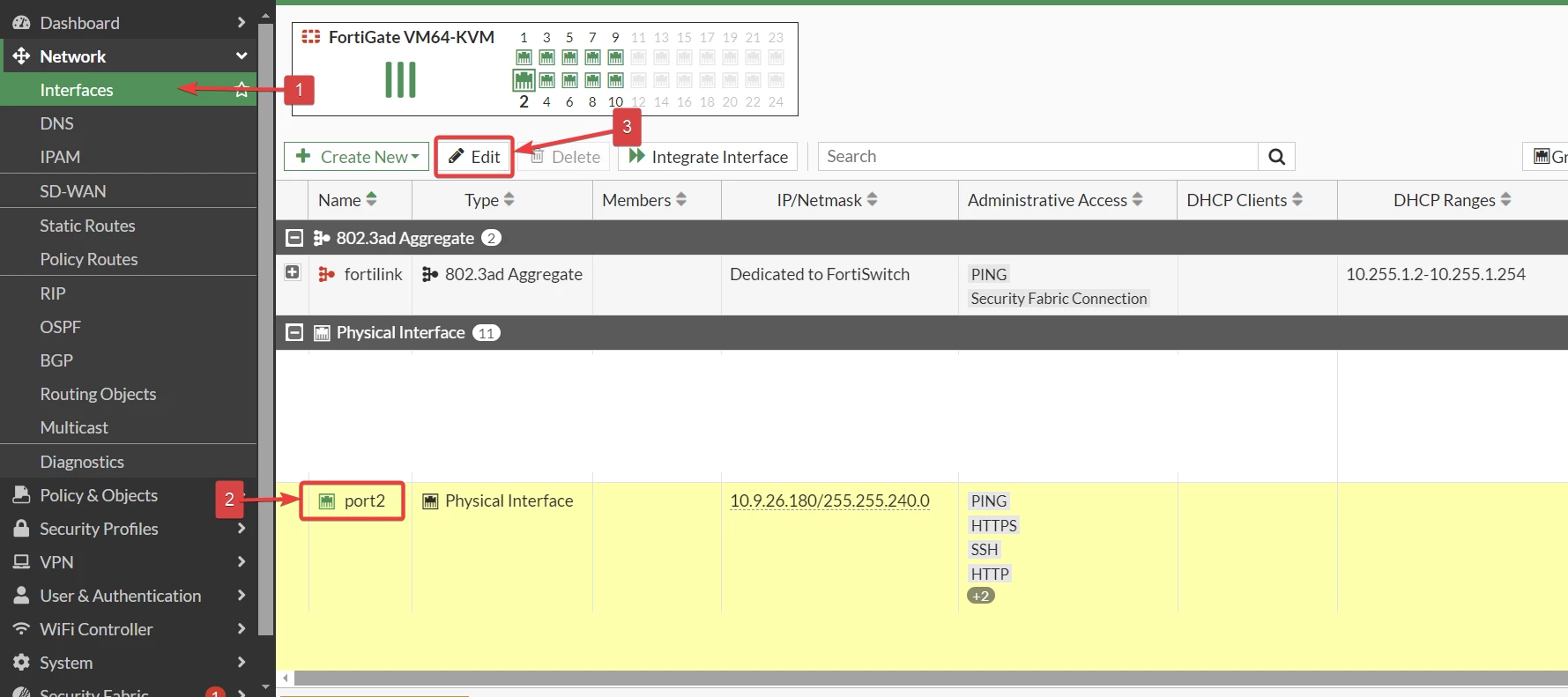Click the search magnifier icon

(x=1276, y=157)
